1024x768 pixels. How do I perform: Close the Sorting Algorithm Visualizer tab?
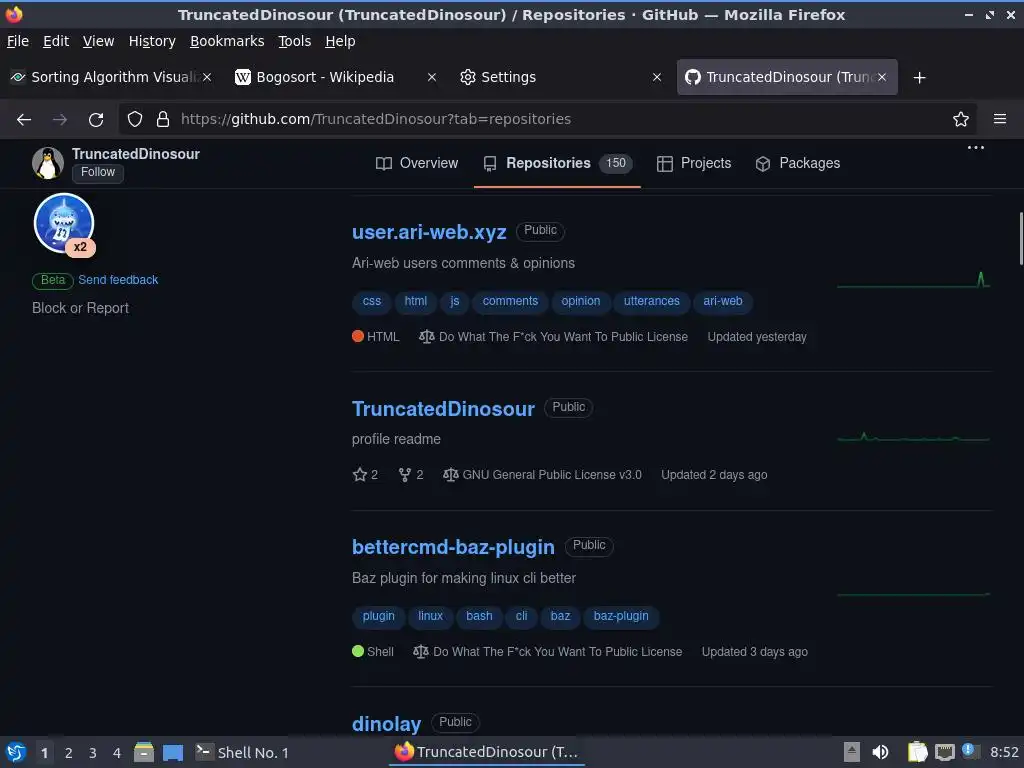(207, 78)
